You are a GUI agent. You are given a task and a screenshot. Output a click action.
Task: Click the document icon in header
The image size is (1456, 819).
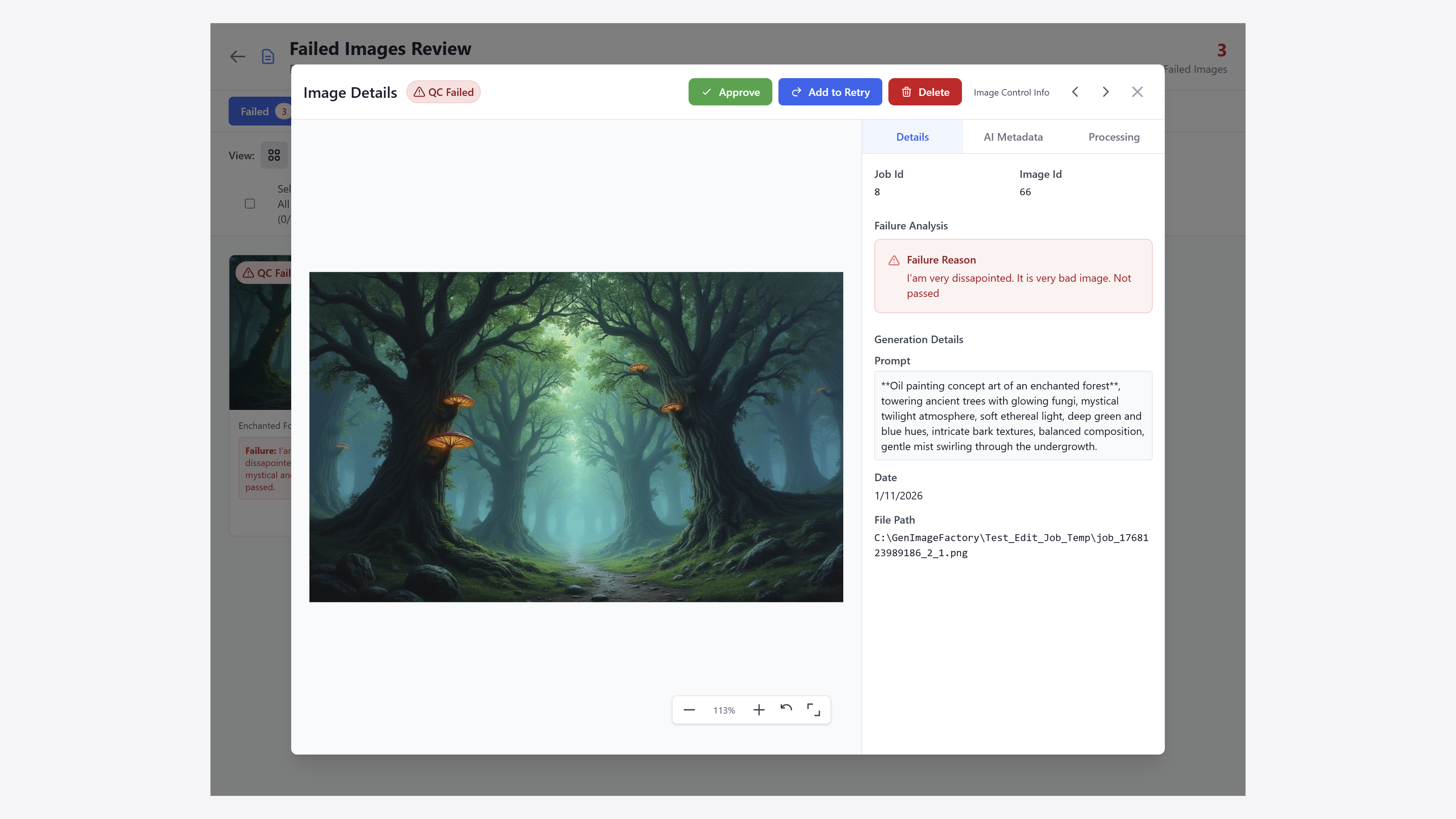click(268, 56)
